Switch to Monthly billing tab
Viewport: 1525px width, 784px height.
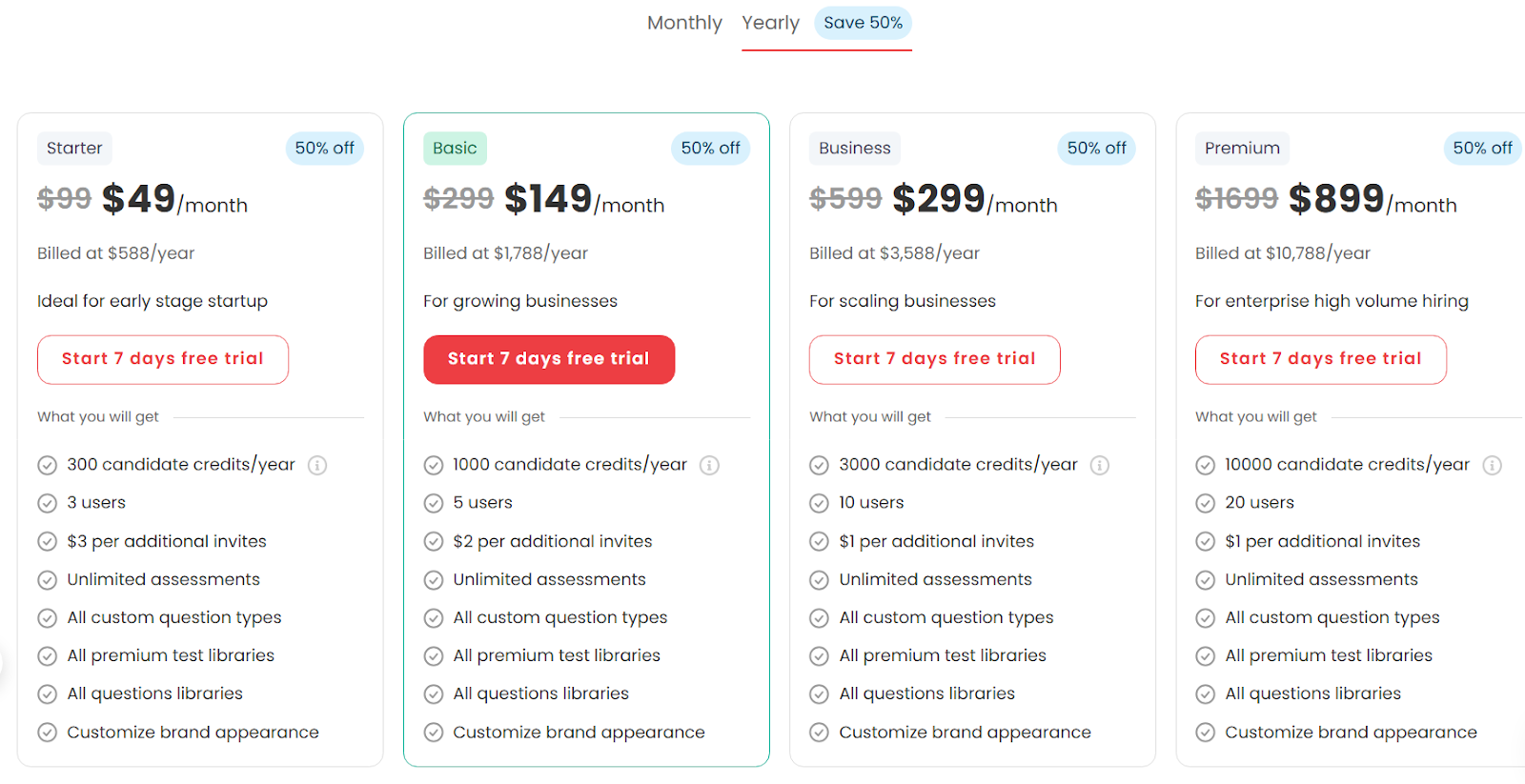pos(684,23)
